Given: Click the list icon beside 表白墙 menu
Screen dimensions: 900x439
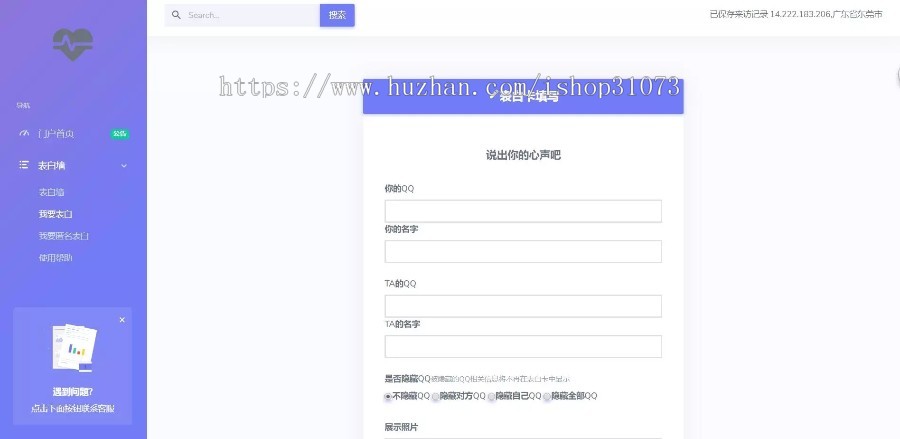Looking at the screenshot, I should click(x=24, y=165).
